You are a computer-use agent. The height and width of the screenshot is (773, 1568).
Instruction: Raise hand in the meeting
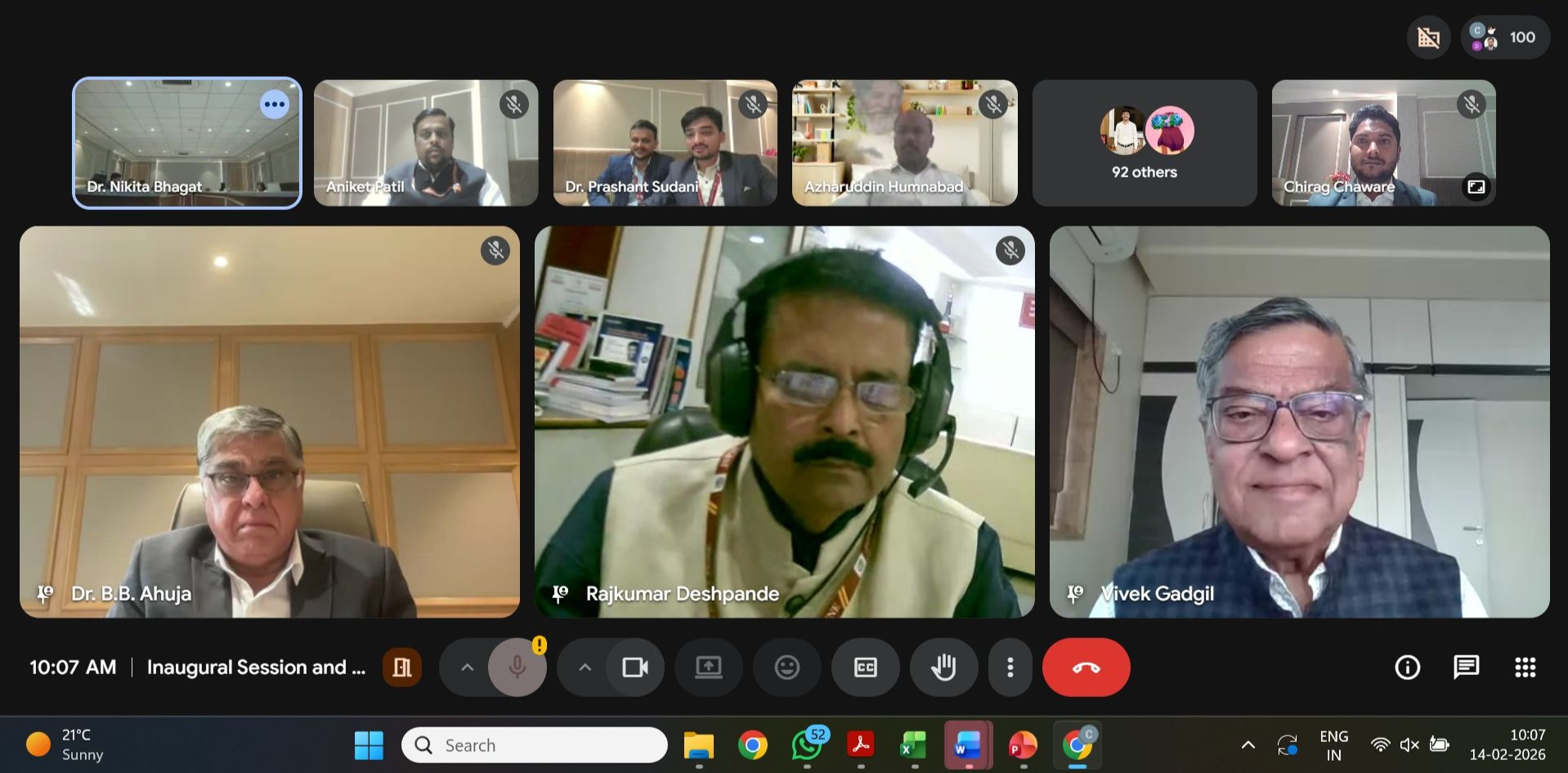click(x=943, y=668)
